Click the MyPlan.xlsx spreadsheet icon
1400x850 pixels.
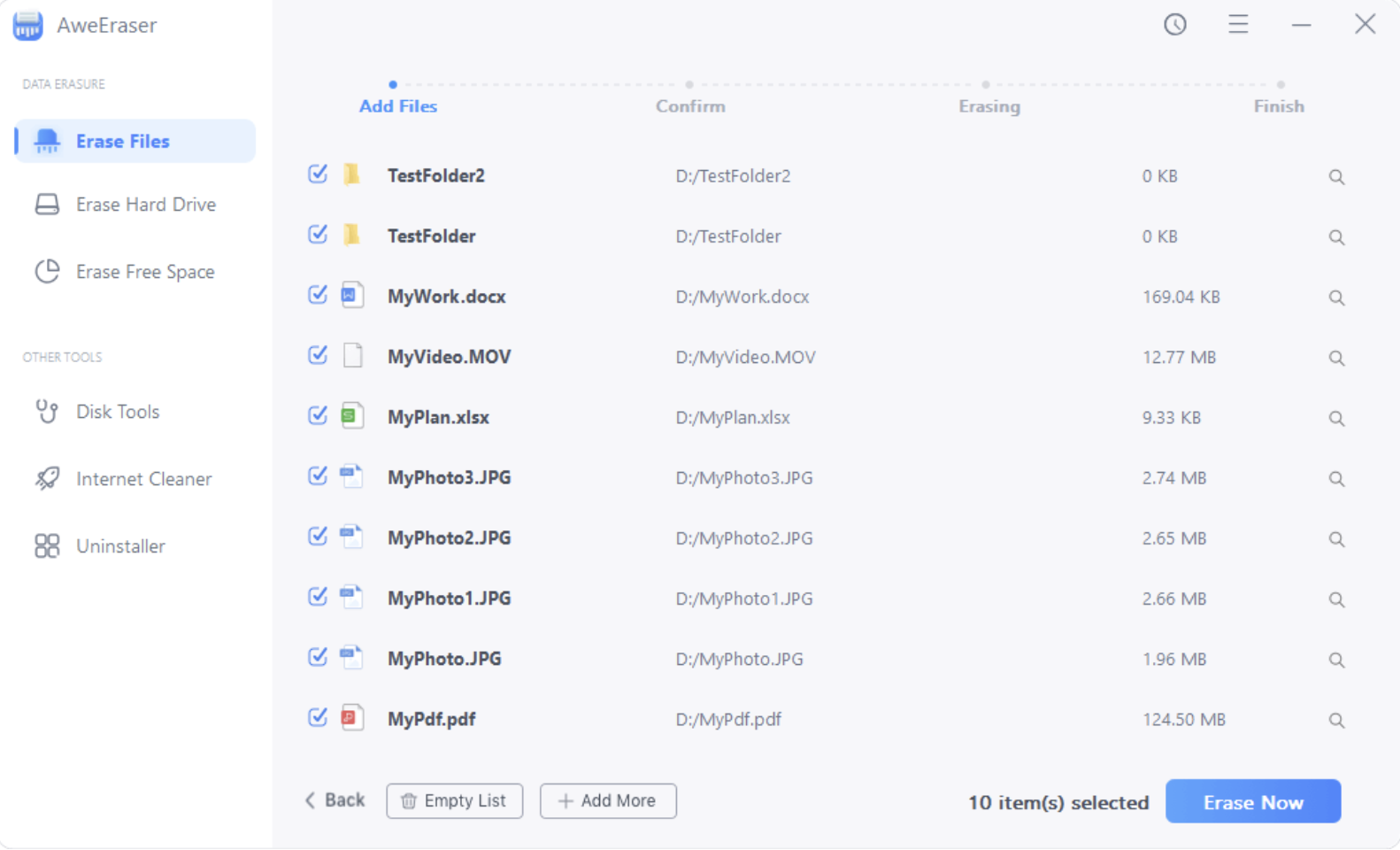(x=352, y=415)
